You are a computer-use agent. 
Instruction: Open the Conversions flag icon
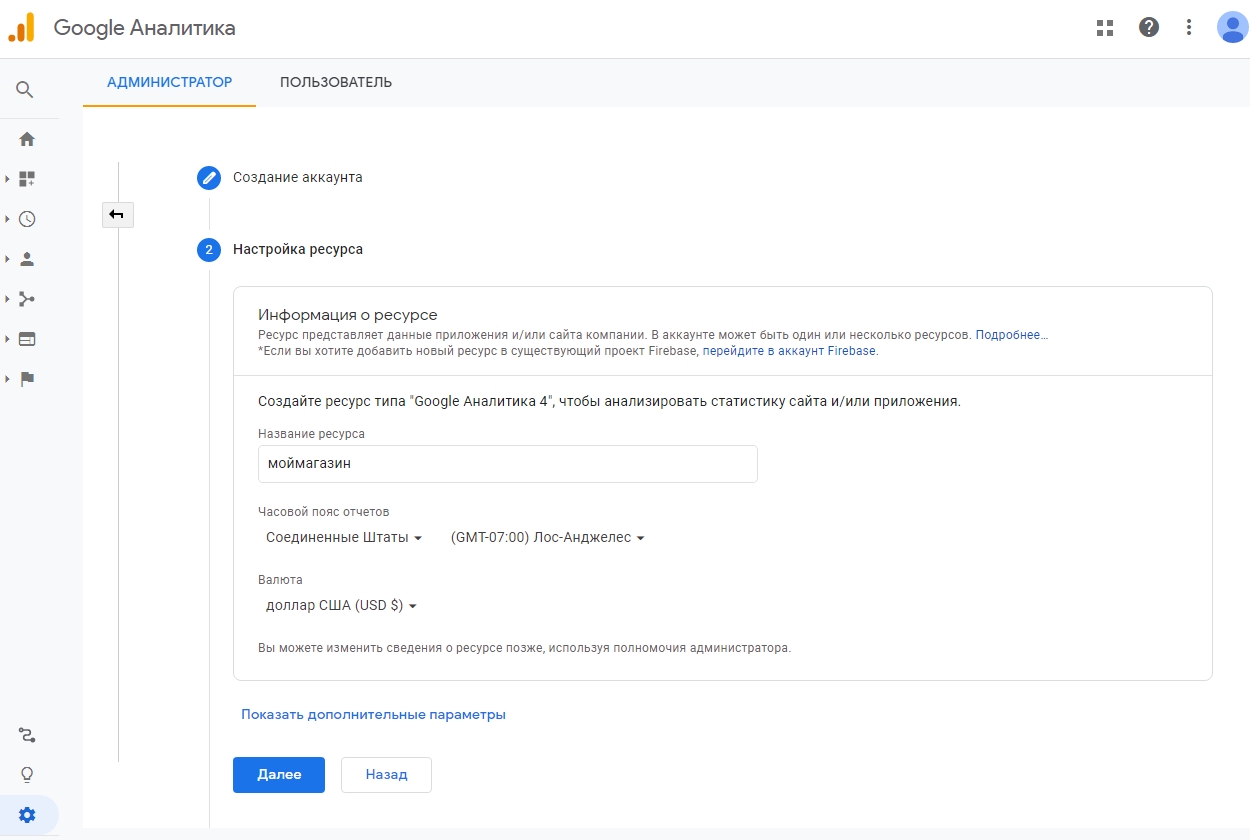(x=27, y=379)
